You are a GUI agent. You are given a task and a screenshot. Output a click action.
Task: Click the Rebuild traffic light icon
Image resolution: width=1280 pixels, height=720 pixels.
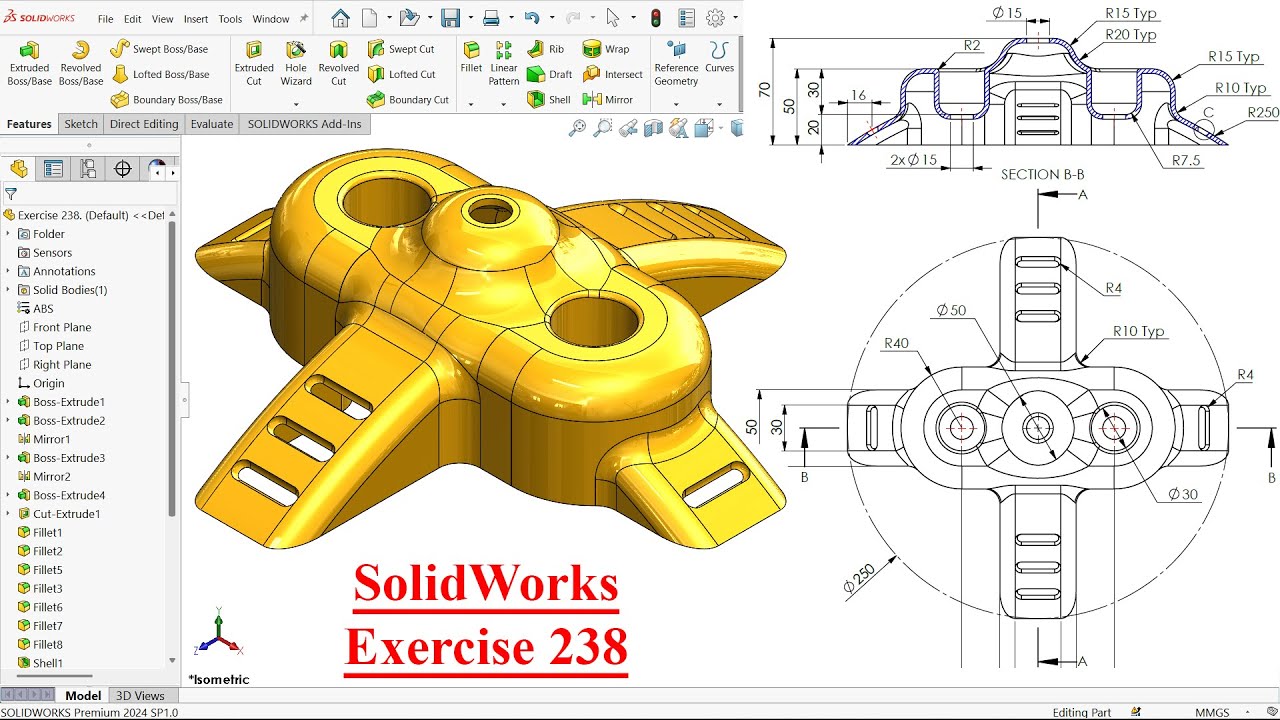tap(656, 18)
